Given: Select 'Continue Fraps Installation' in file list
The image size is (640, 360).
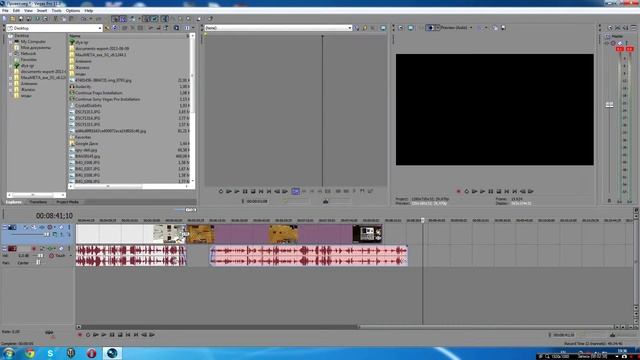Looking at the screenshot, I should coord(98,93).
